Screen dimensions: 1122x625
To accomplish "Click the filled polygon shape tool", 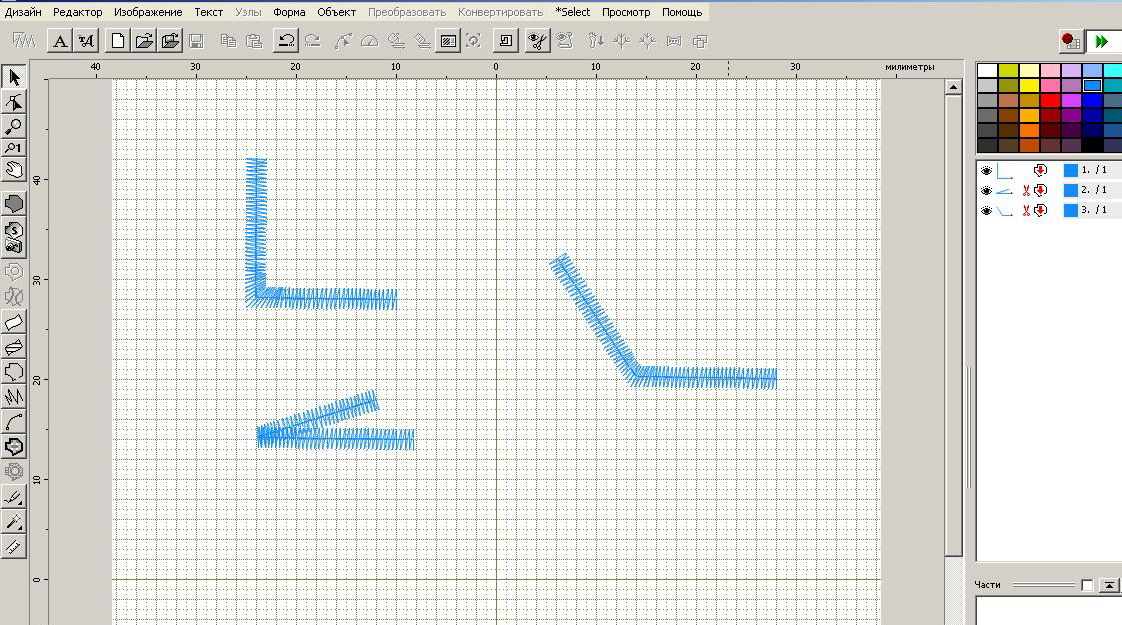I will click(x=14, y=203).
